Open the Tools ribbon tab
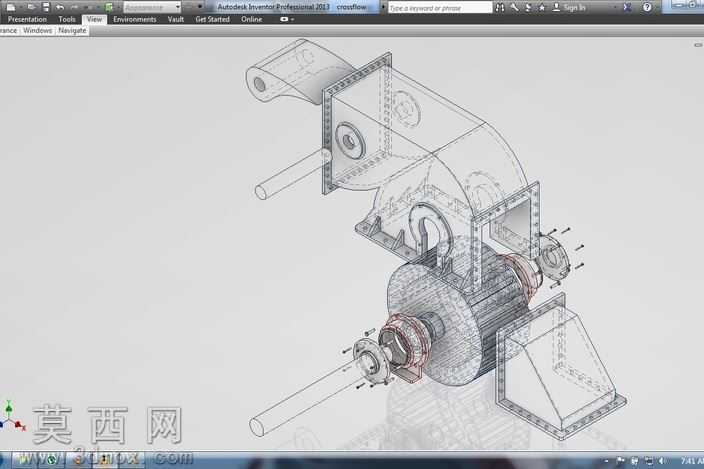Viewport: 704px width, 469px height. (x=66, y=19)
